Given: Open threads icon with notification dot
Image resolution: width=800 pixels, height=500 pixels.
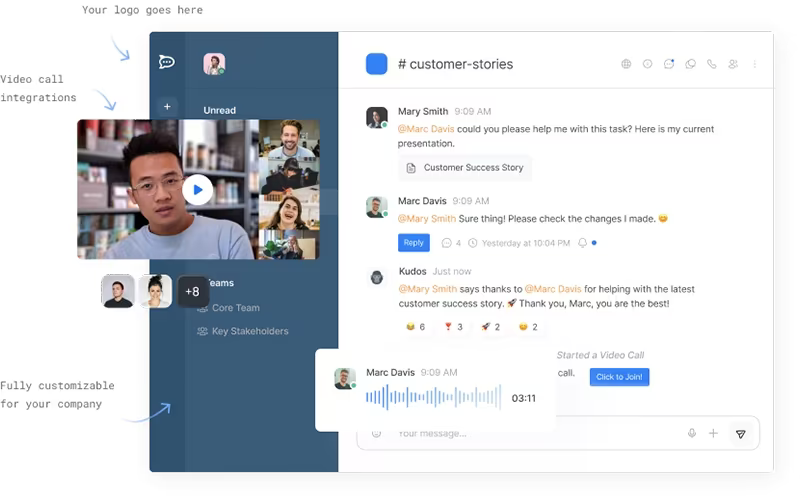Looking at the screenshot, I should click(x=669, y=64).
